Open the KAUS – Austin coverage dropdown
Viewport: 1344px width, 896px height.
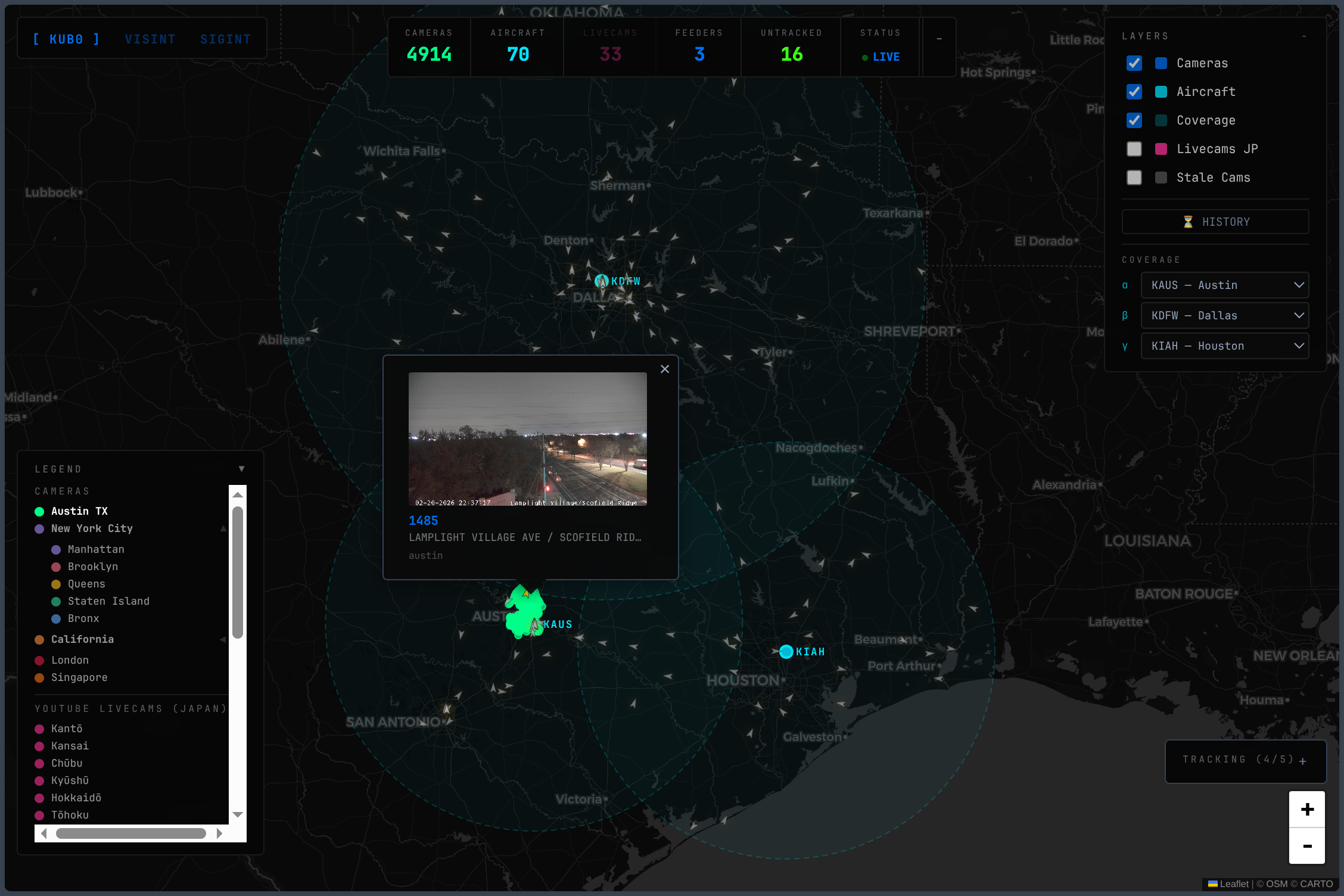click(1224, 285)
